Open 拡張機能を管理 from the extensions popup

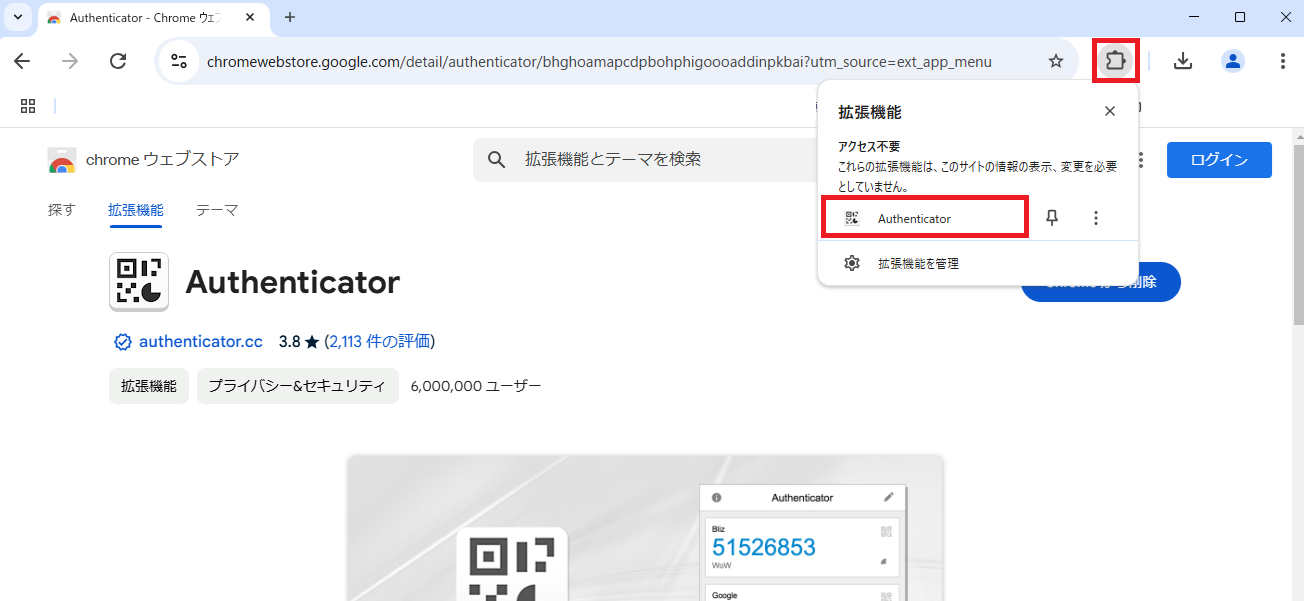tap(917, 263)
